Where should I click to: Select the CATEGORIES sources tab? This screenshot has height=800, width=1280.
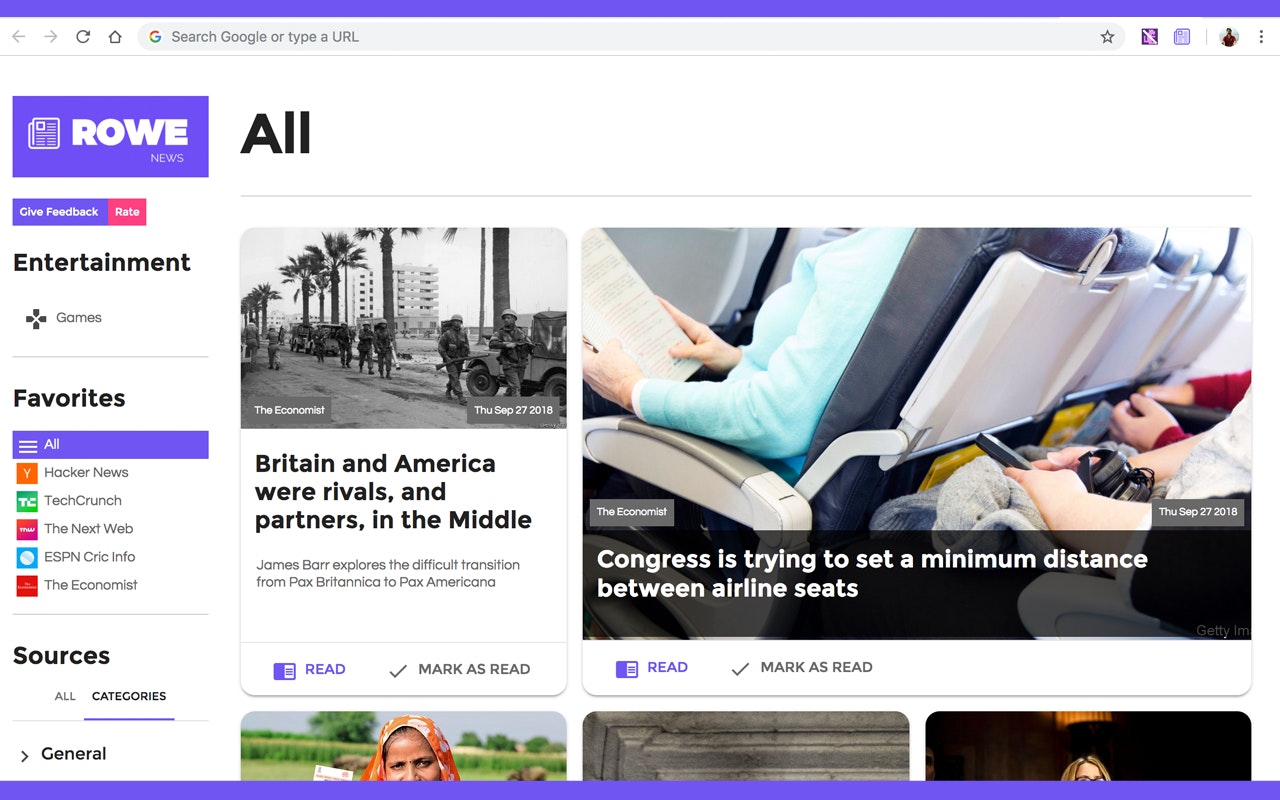[x=129, y=696]
